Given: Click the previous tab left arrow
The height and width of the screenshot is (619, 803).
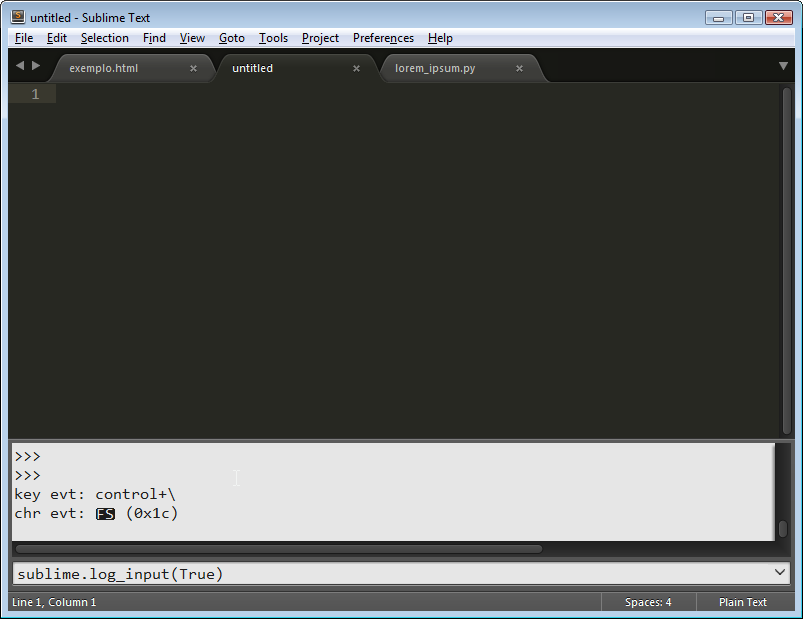Looking at the screenshot, I should tap(20, 66).
